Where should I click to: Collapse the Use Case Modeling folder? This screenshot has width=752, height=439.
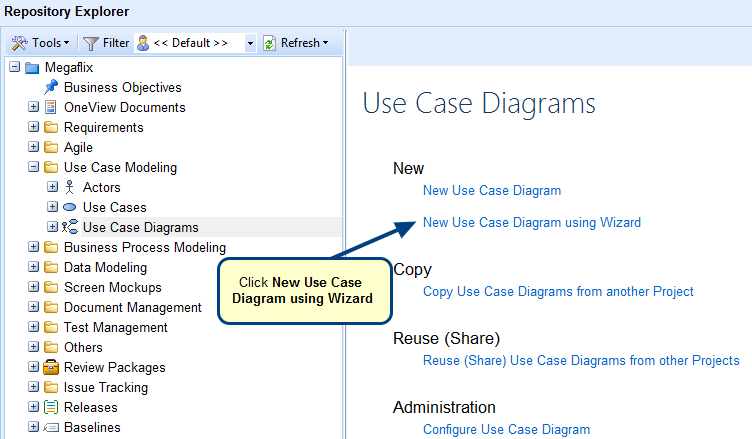[33, 167]
